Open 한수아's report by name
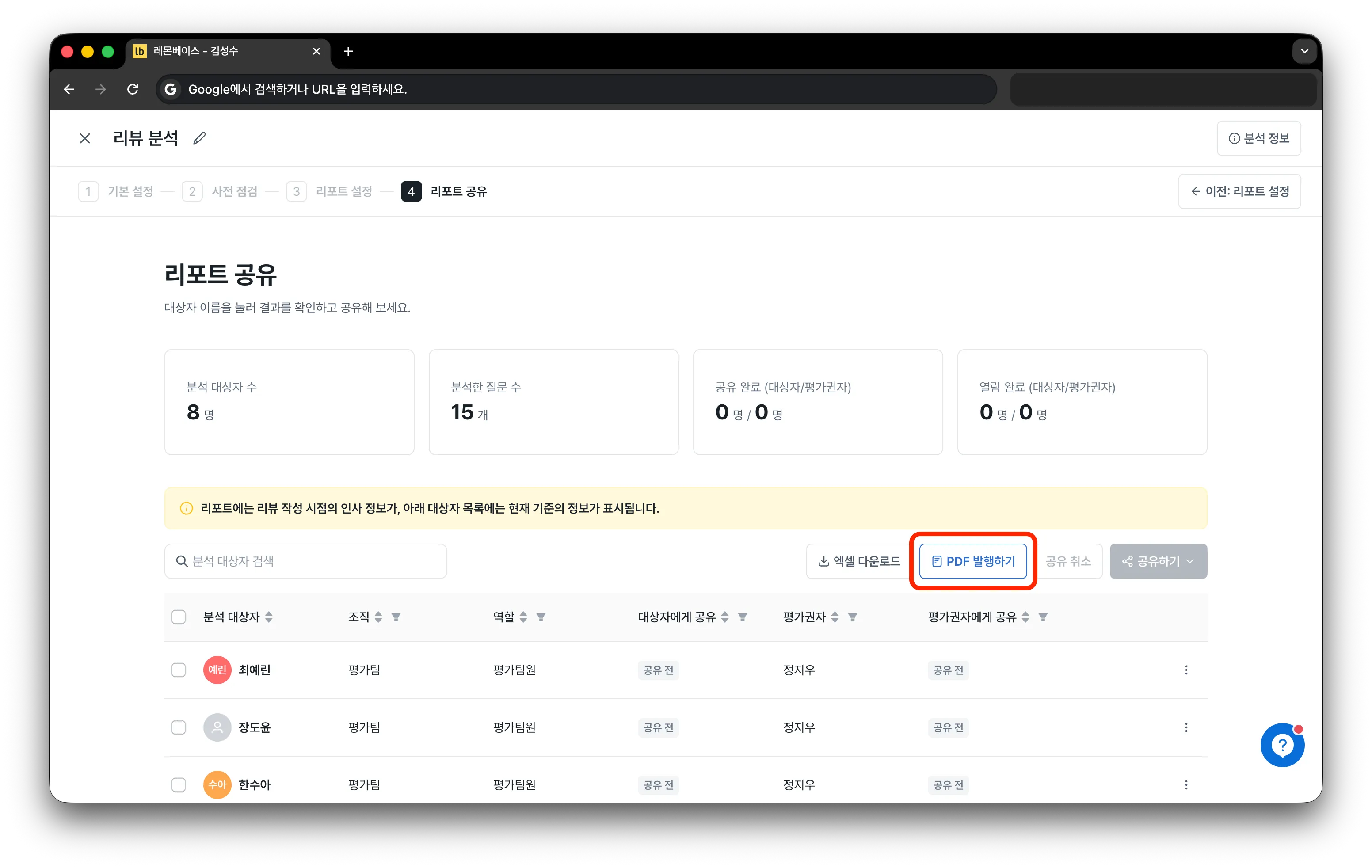The width and height of the screenshot is (1372, 868). coord(254,785)
